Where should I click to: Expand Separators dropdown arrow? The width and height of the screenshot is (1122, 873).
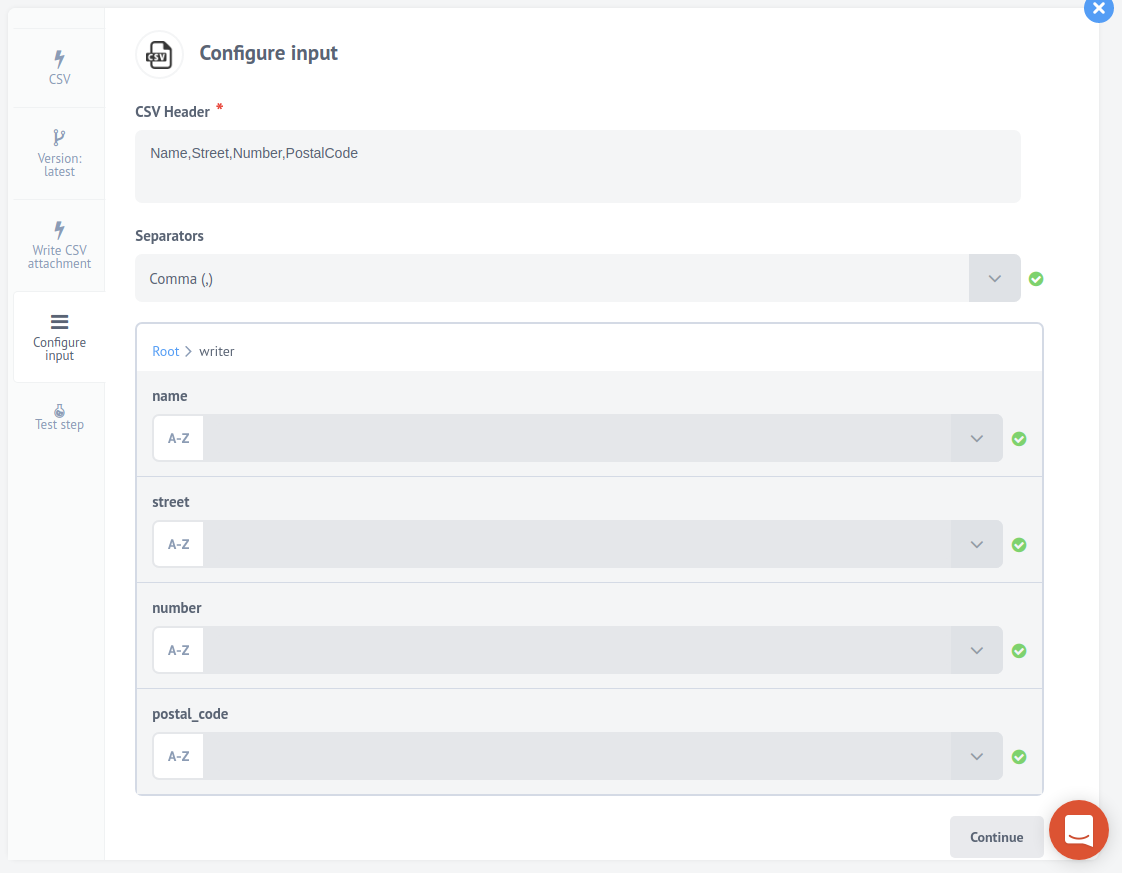tap(995, 278)
